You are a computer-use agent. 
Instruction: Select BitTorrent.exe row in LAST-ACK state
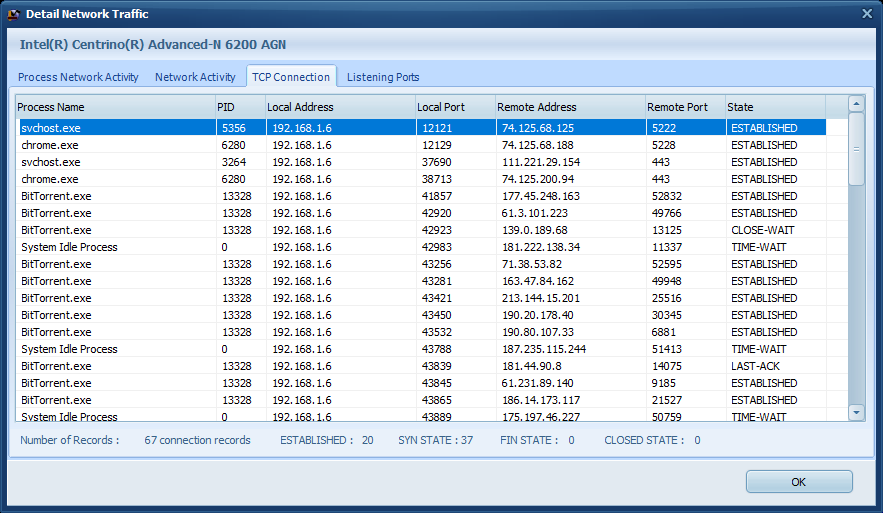(422, 366)
